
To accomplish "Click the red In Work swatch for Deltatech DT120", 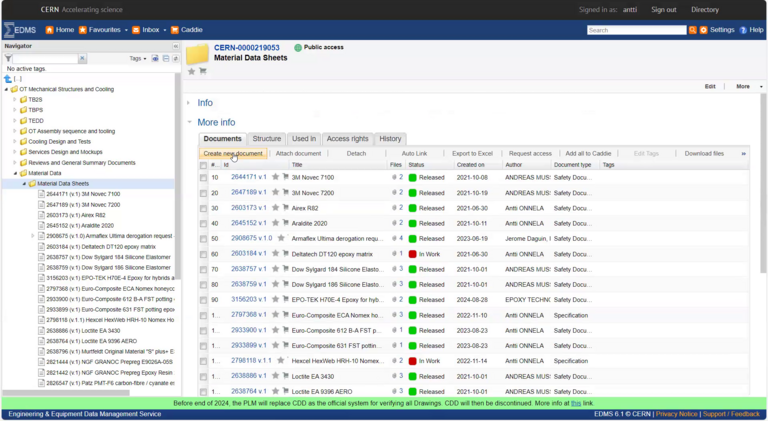I will [x=412, y=254].
